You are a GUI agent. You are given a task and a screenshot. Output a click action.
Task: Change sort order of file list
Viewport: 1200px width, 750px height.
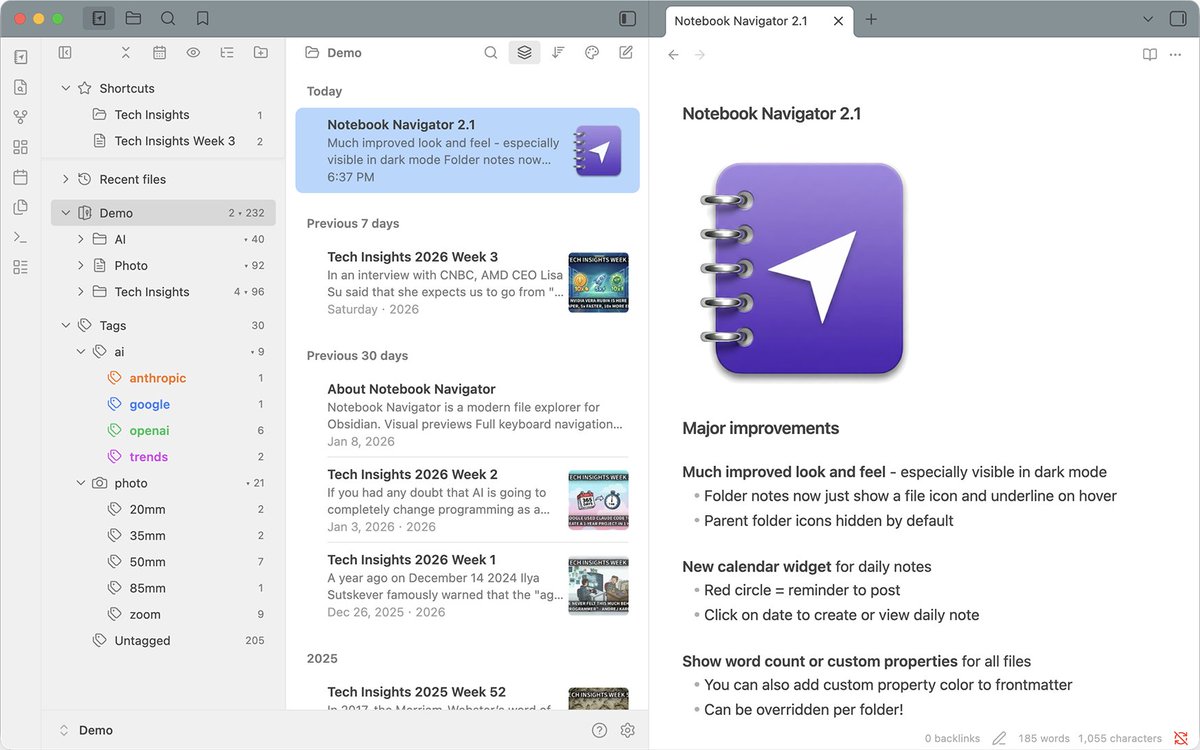558,53
